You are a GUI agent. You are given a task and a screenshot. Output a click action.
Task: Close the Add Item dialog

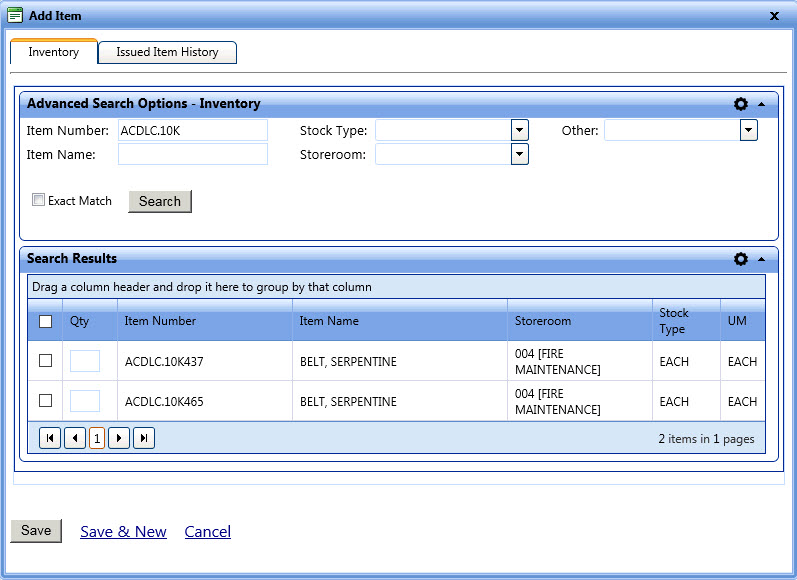tap(774, 16)
